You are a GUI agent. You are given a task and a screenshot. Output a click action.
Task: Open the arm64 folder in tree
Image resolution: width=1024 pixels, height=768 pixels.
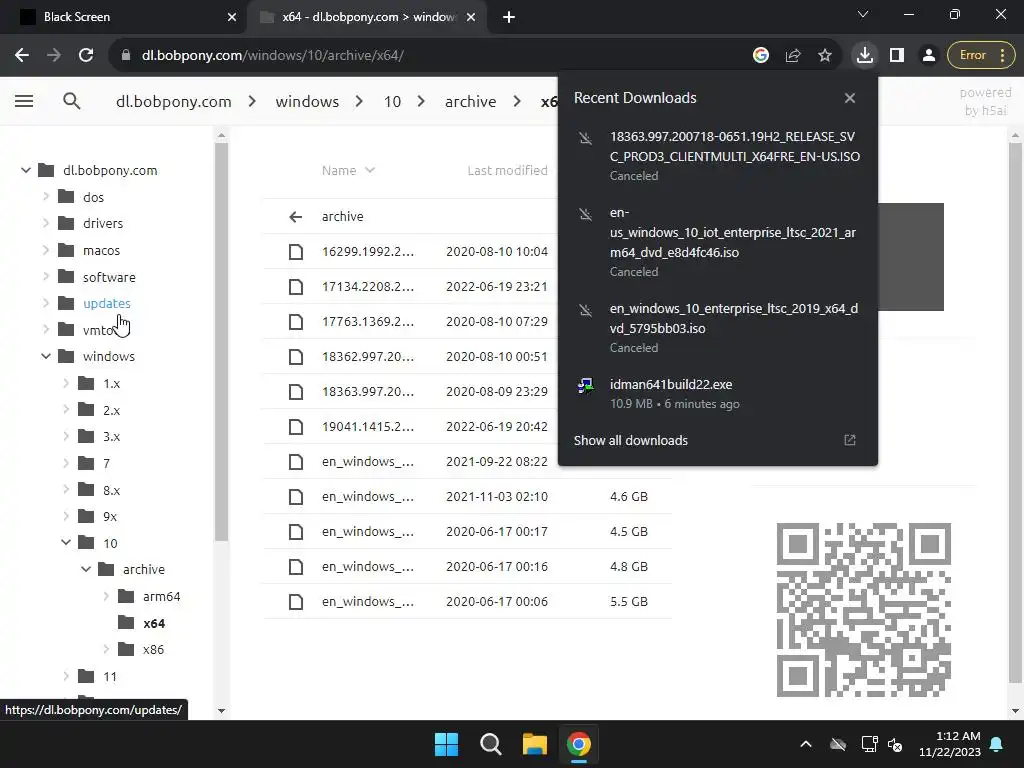pos(161,596)
